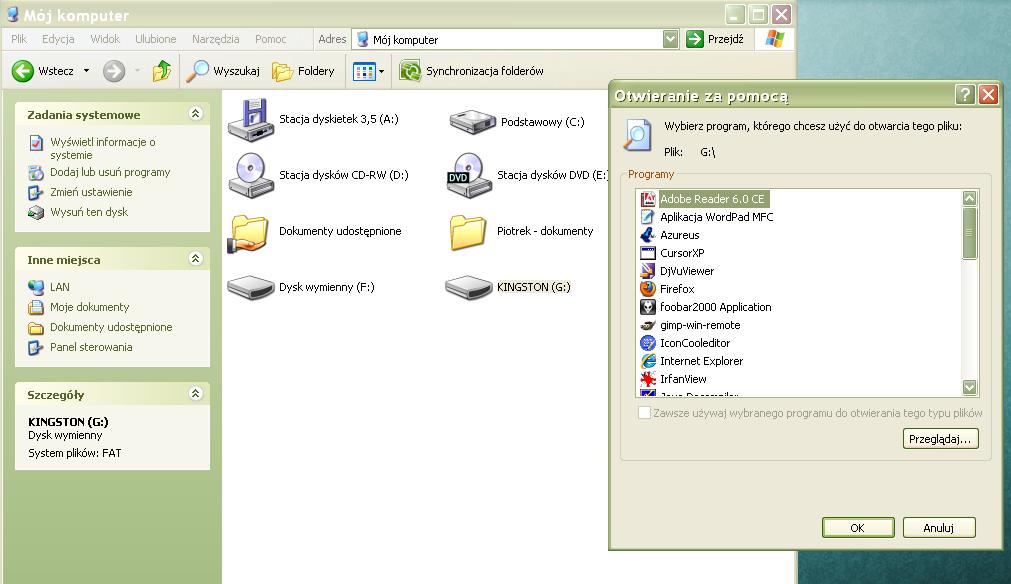Viewport: 1011px width, 584px height.
Task: Open the Plik menu
Action: click(x=19, y=39)
